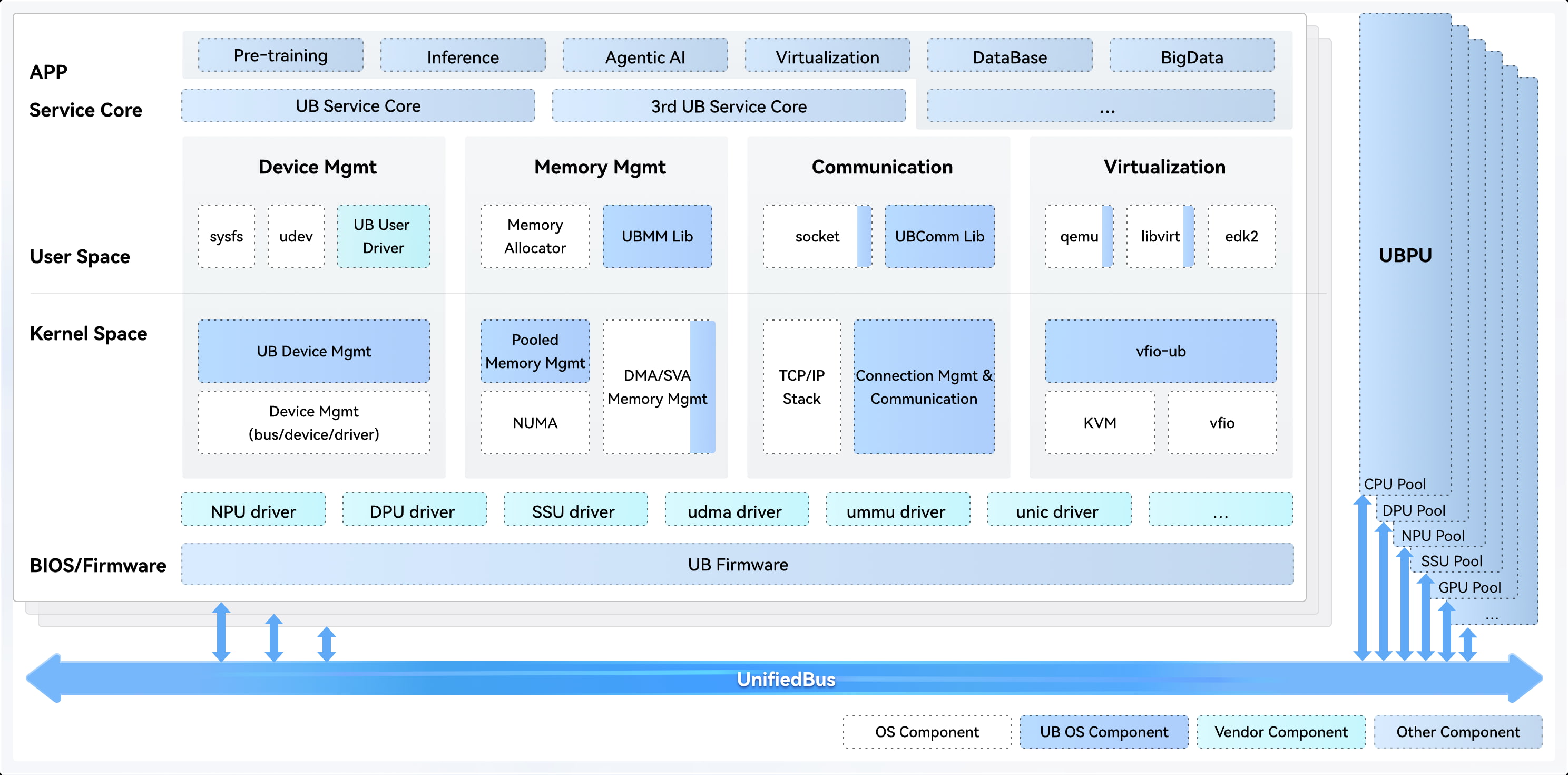
Task: Click the Device Mgmt section heading
Action: coord(317,167)
